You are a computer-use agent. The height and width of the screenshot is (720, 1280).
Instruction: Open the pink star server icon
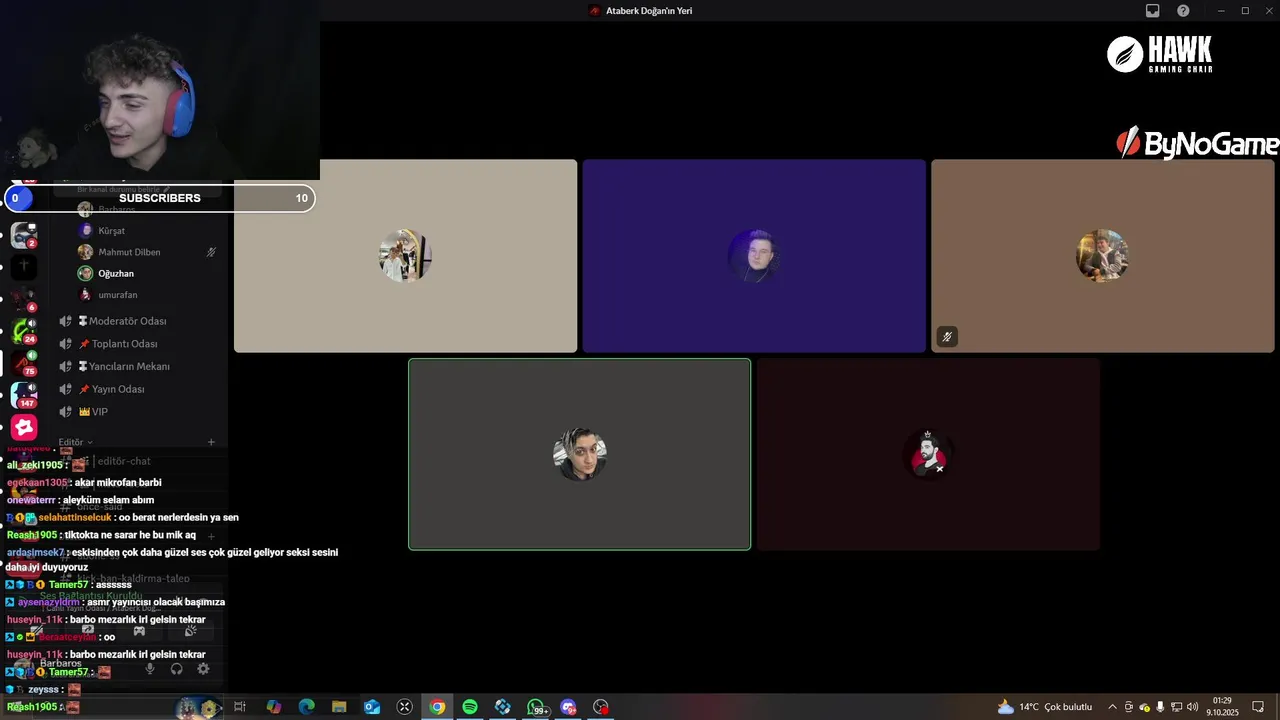(x=24, y=428)
